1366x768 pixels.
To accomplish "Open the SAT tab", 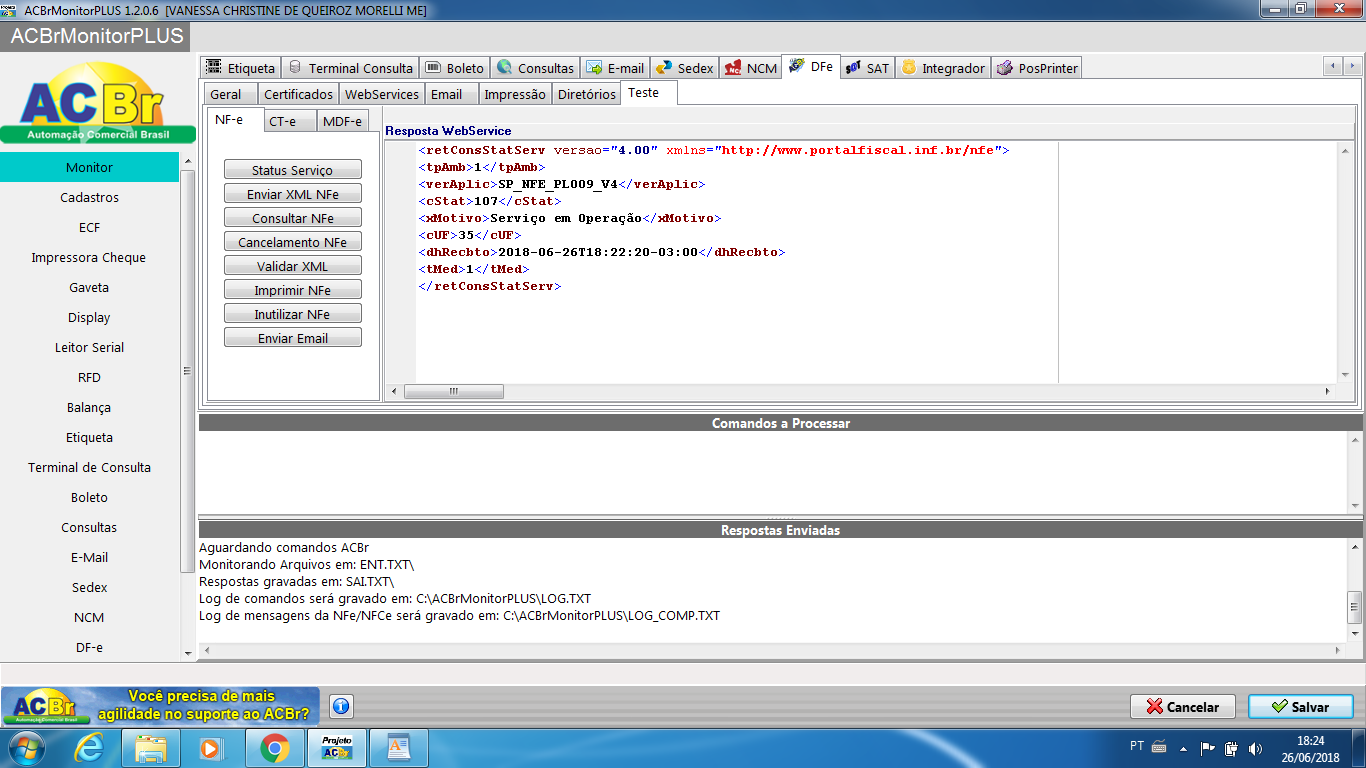I will (867, 68).
